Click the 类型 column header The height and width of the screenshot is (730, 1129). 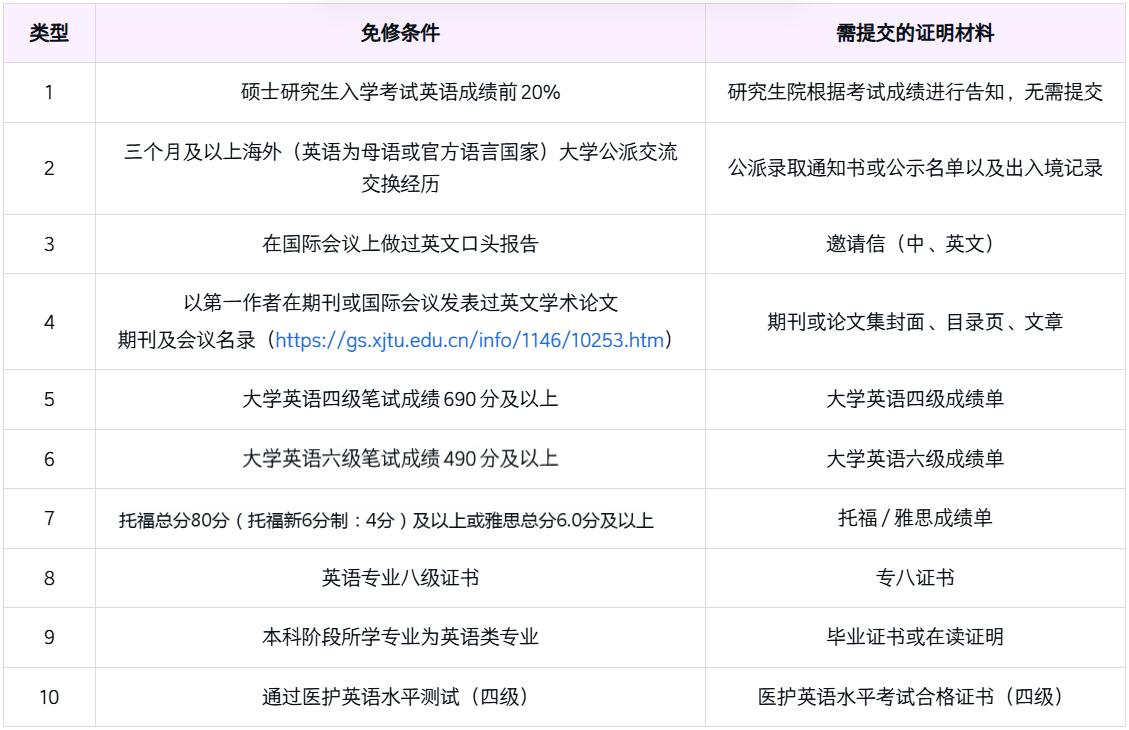click(x=49, y=32)
